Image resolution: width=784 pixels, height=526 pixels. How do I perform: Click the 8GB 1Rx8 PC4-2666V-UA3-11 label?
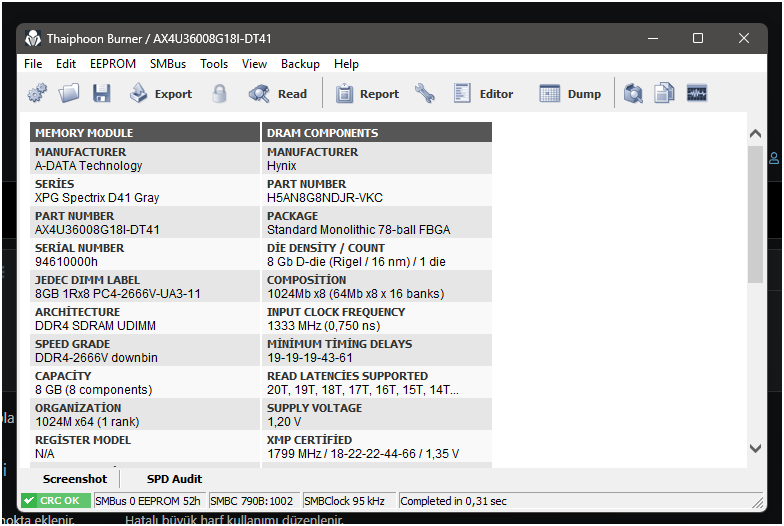click(x=118, y=294)
